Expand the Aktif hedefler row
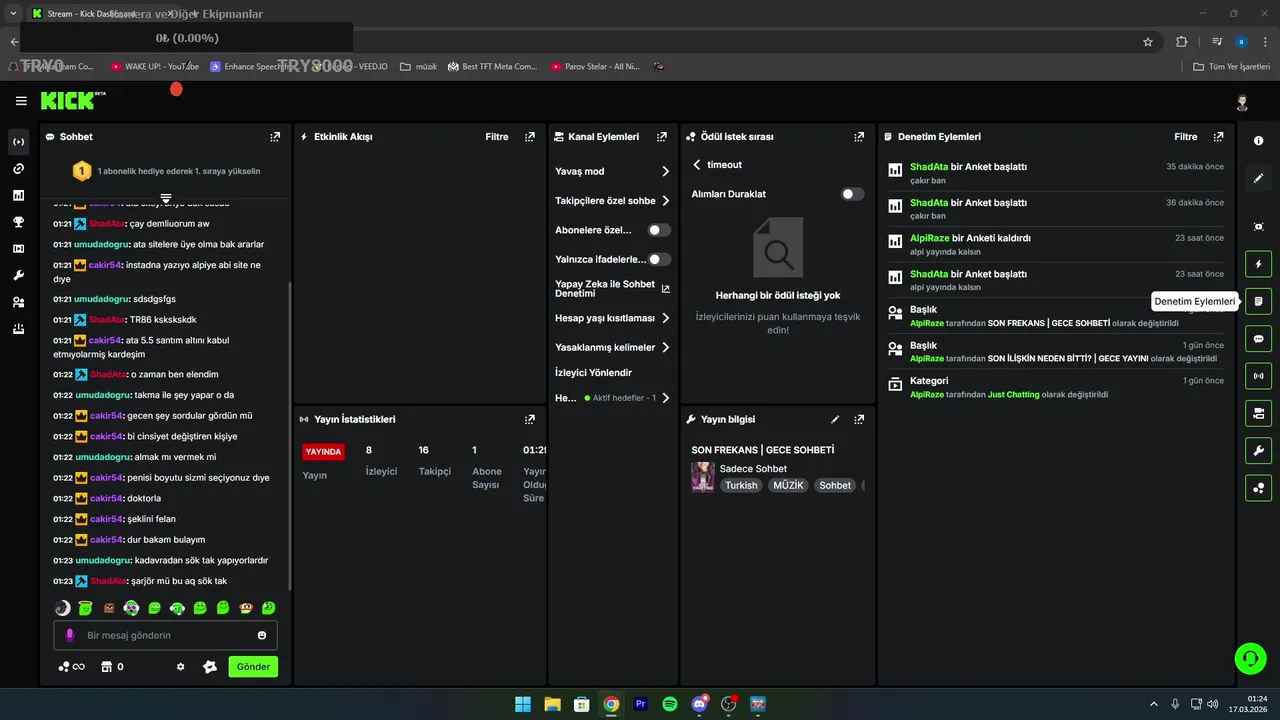Viewport: 1280px width, 720px height. 612,398
